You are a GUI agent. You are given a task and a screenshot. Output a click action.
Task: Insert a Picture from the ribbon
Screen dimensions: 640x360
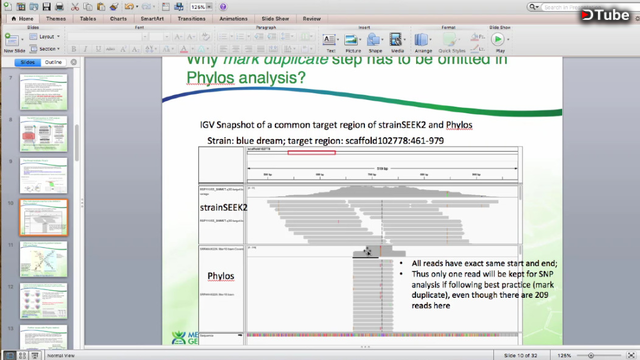(x=353, y=43)
